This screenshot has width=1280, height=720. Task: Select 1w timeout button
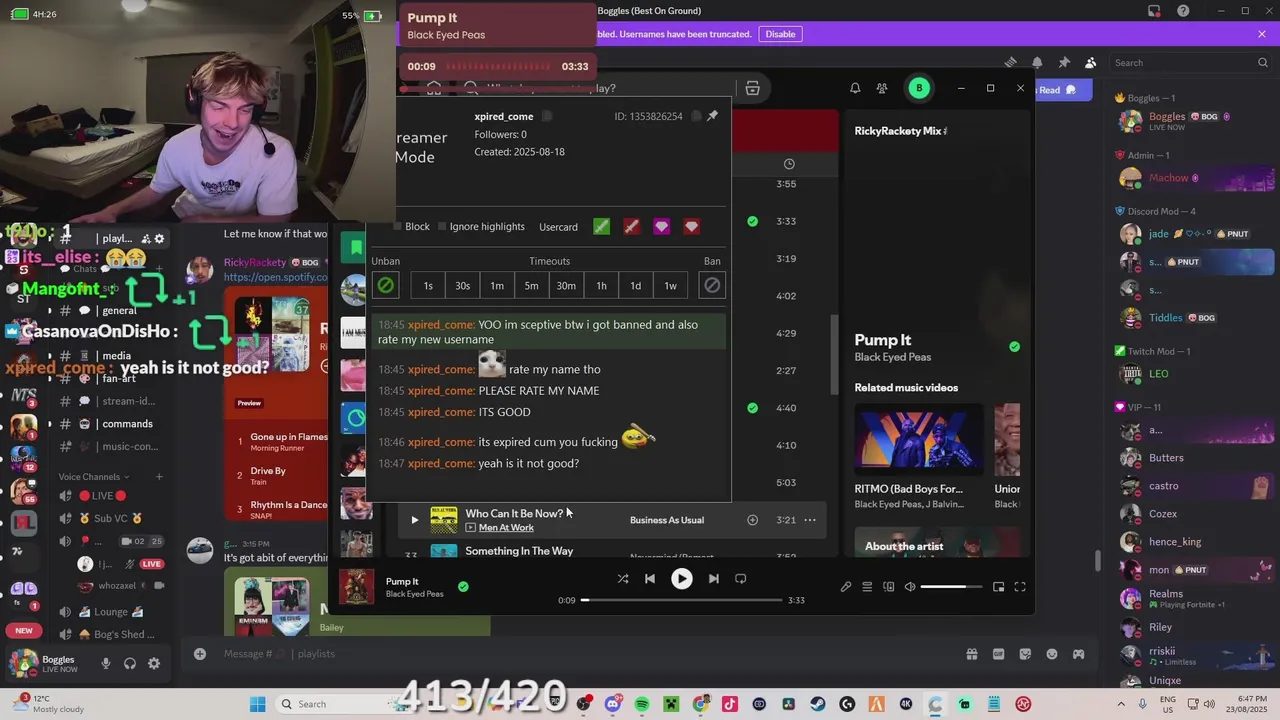click(670, 285)
